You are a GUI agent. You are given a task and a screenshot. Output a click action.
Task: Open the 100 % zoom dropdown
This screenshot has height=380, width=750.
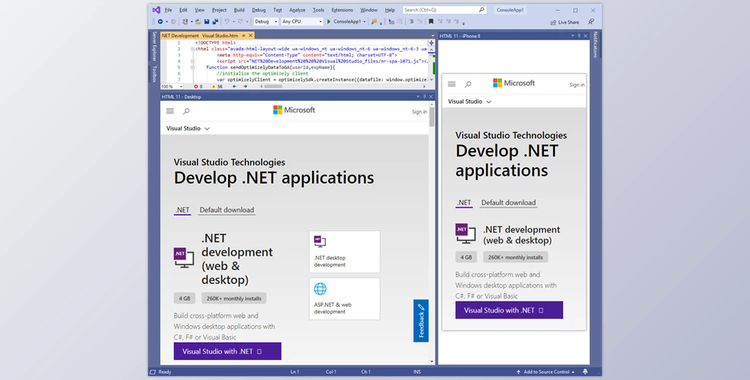coord(181,87)
